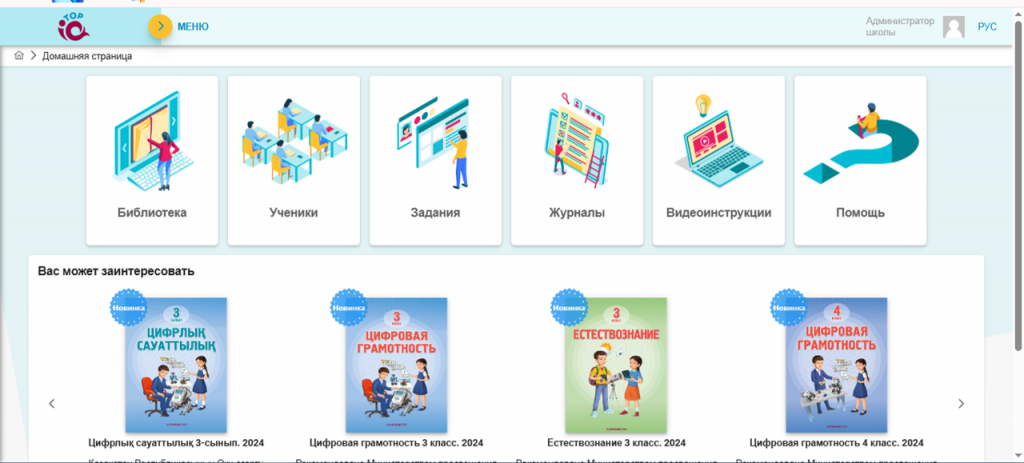Click the TOP IQ logo
Image resolution: width=1024 pixels, height=463 pixels.
(x=76, y=27)
